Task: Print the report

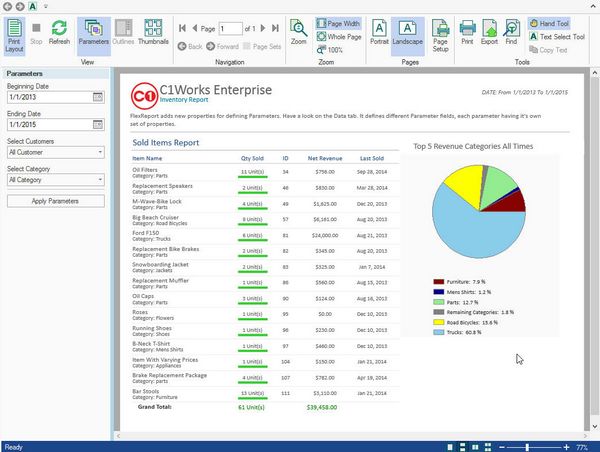Action: (x=467, y=32)
